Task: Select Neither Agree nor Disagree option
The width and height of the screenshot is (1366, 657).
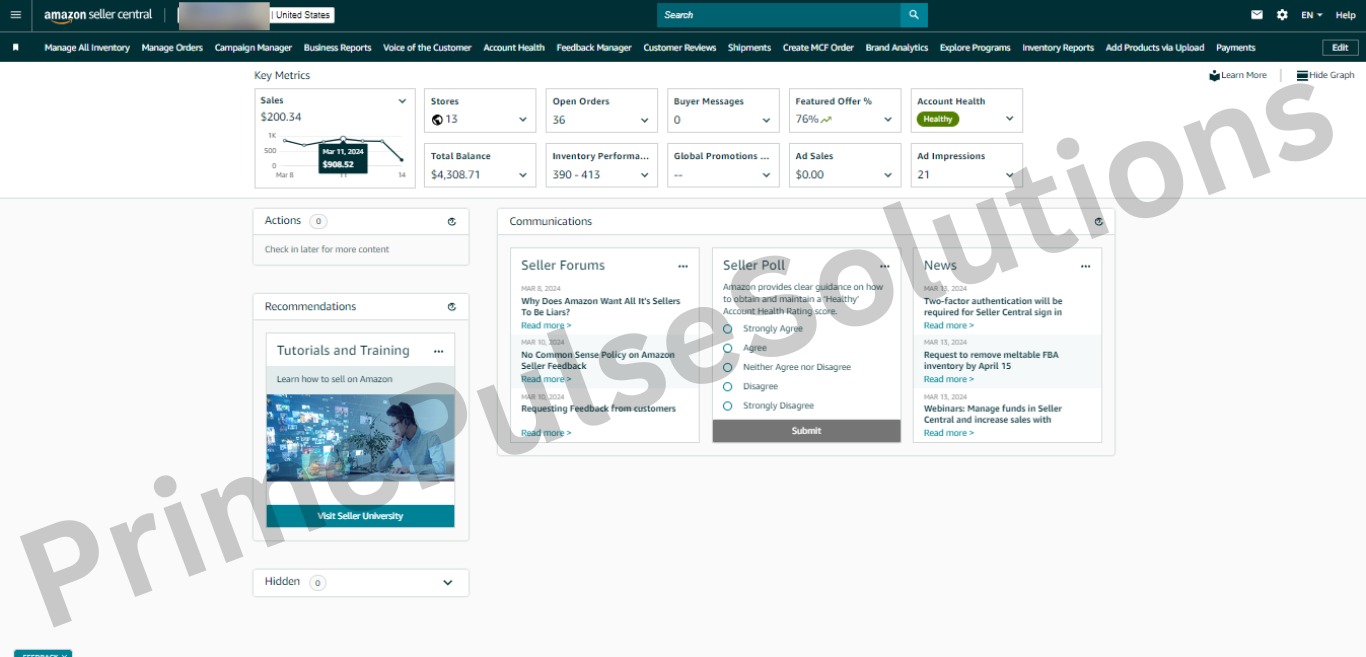Action: click(728, 367)
